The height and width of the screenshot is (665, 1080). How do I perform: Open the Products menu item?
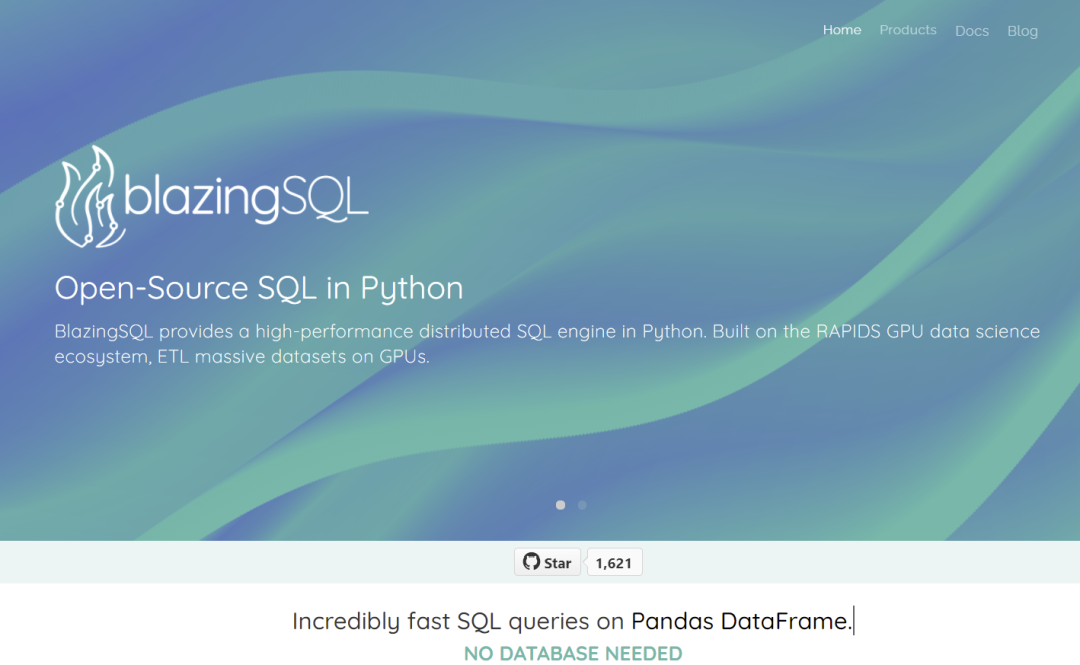click(908, 30)
